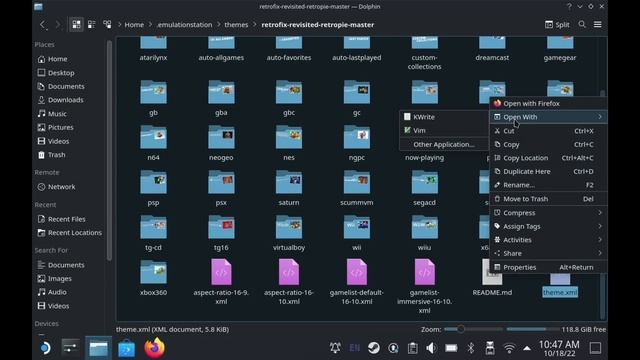Navigate to .emulationstation breadcrumb
640x360 pixels.
184,24
